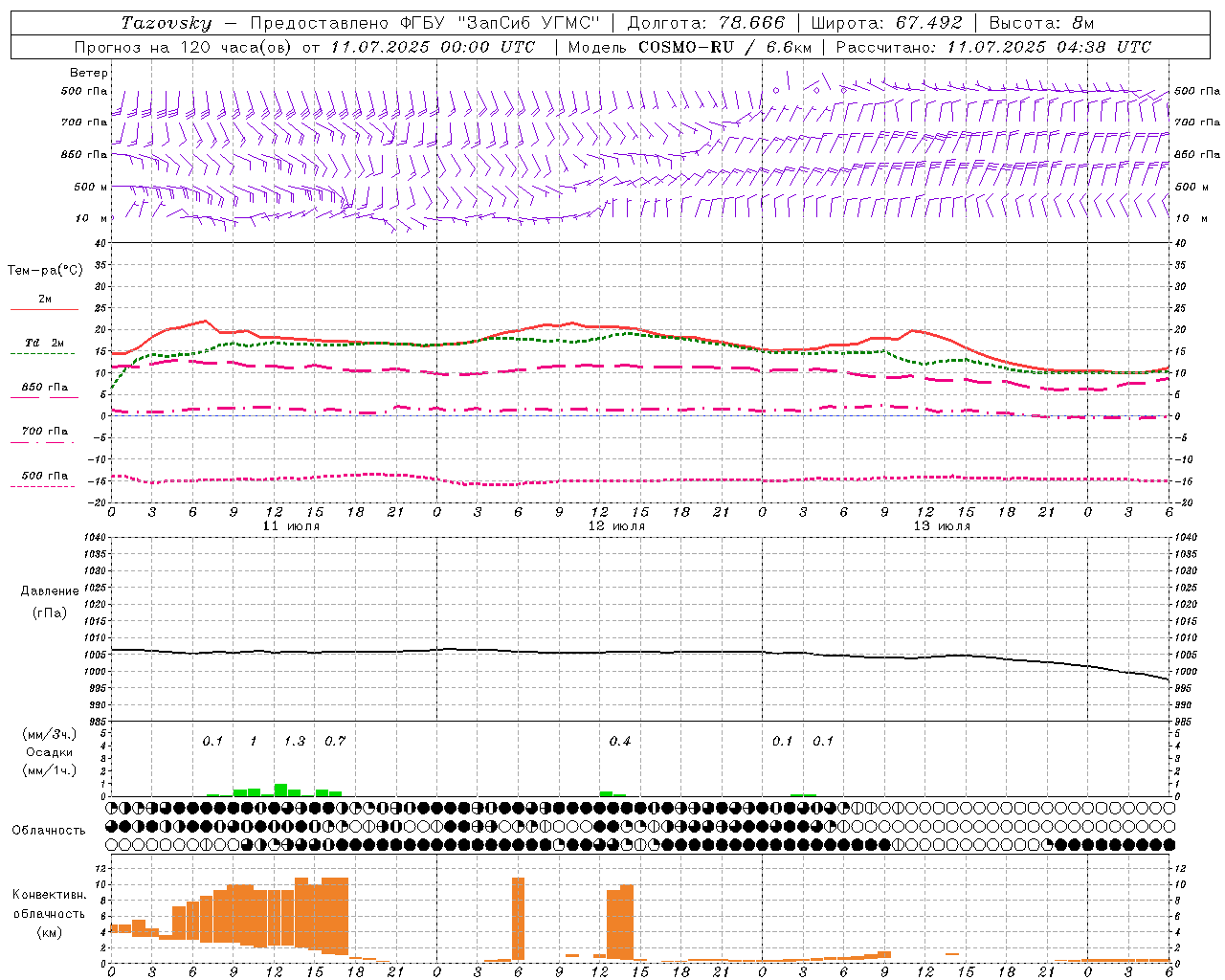
Task: Click the "(мм/3ч.)" precipitation unit label
Action: coord(50,734)
